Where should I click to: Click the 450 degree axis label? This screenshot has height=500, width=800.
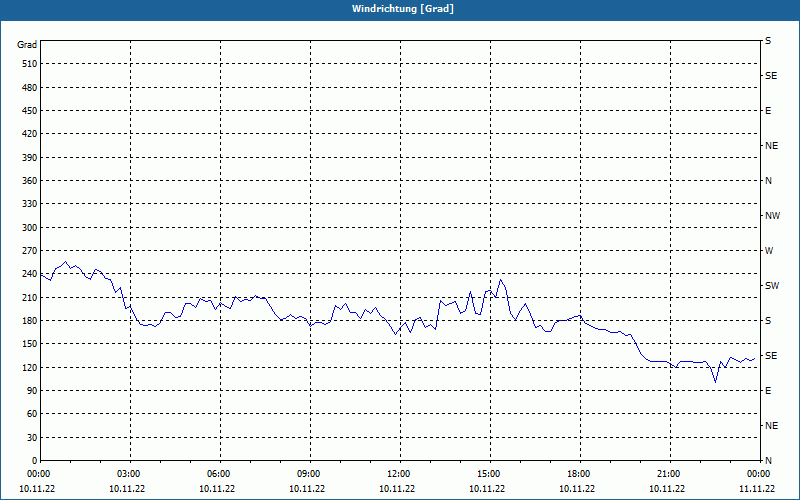point(30,111)
